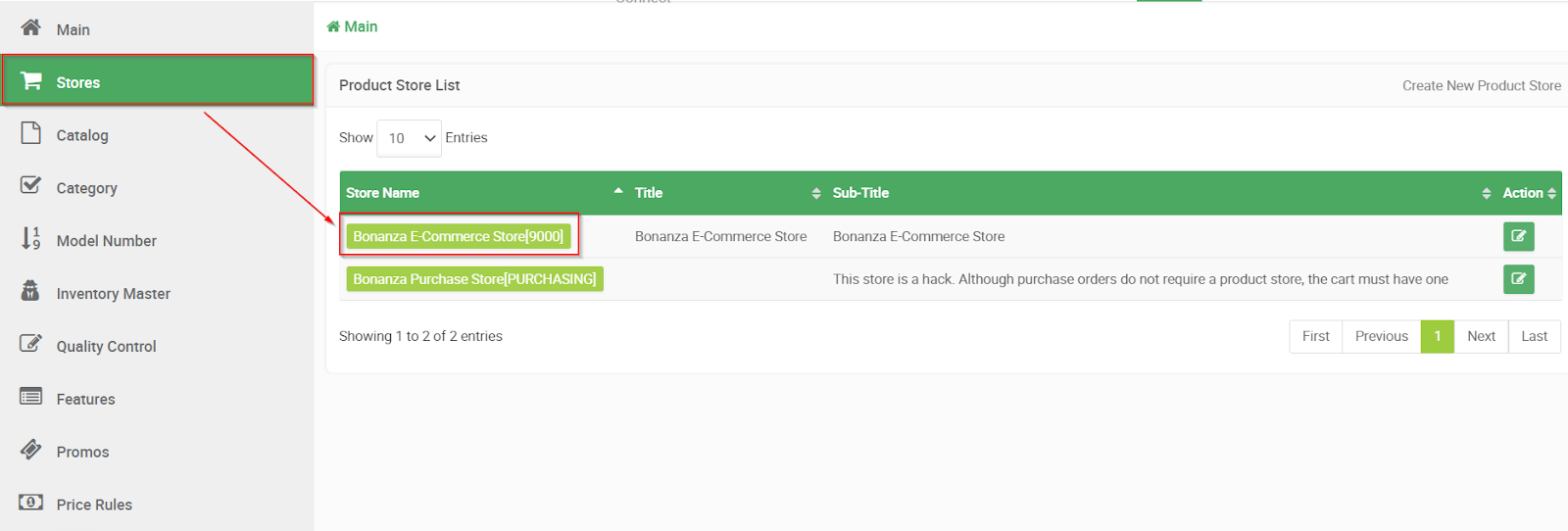
Task: Click the Stores shopping cart icon
Action: pyautogui.click(x=31, y=80)
